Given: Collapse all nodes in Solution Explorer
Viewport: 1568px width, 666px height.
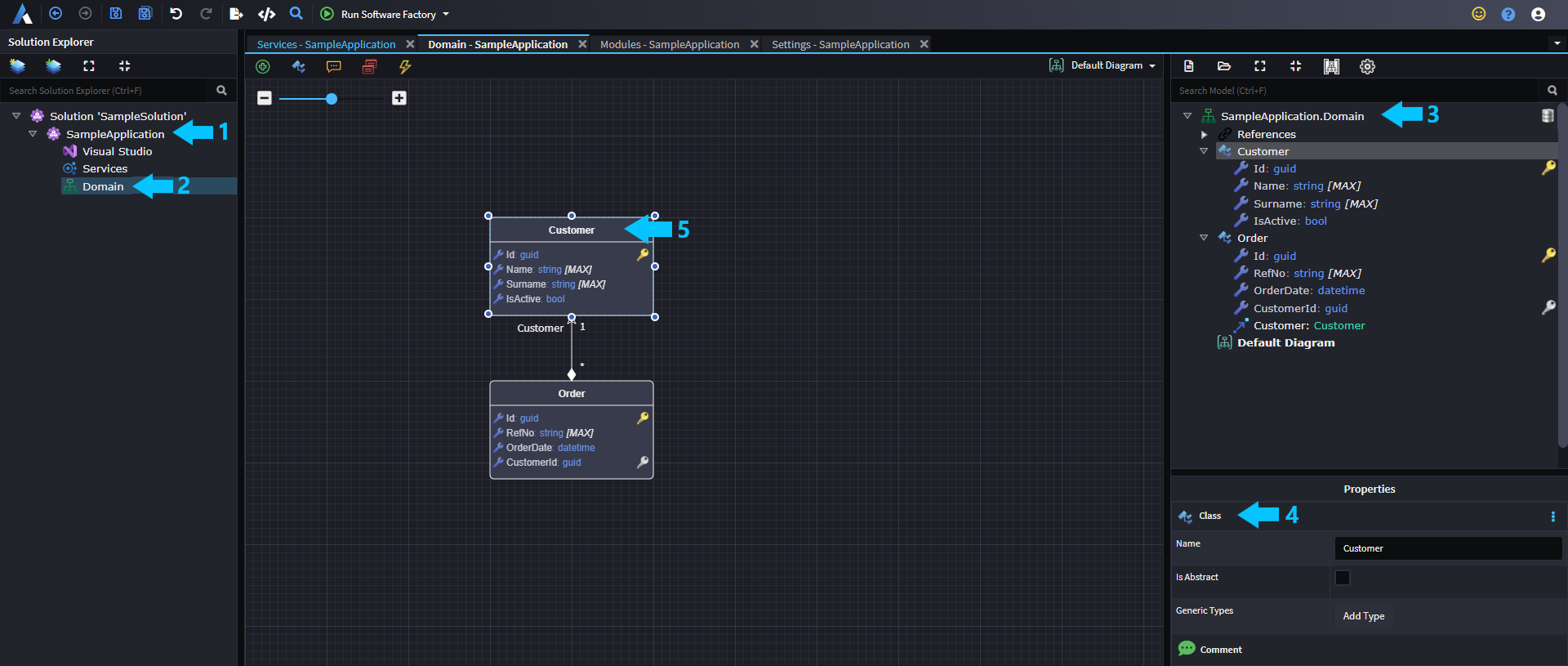Looking at the screenshot, I should (x=124, y=66).
